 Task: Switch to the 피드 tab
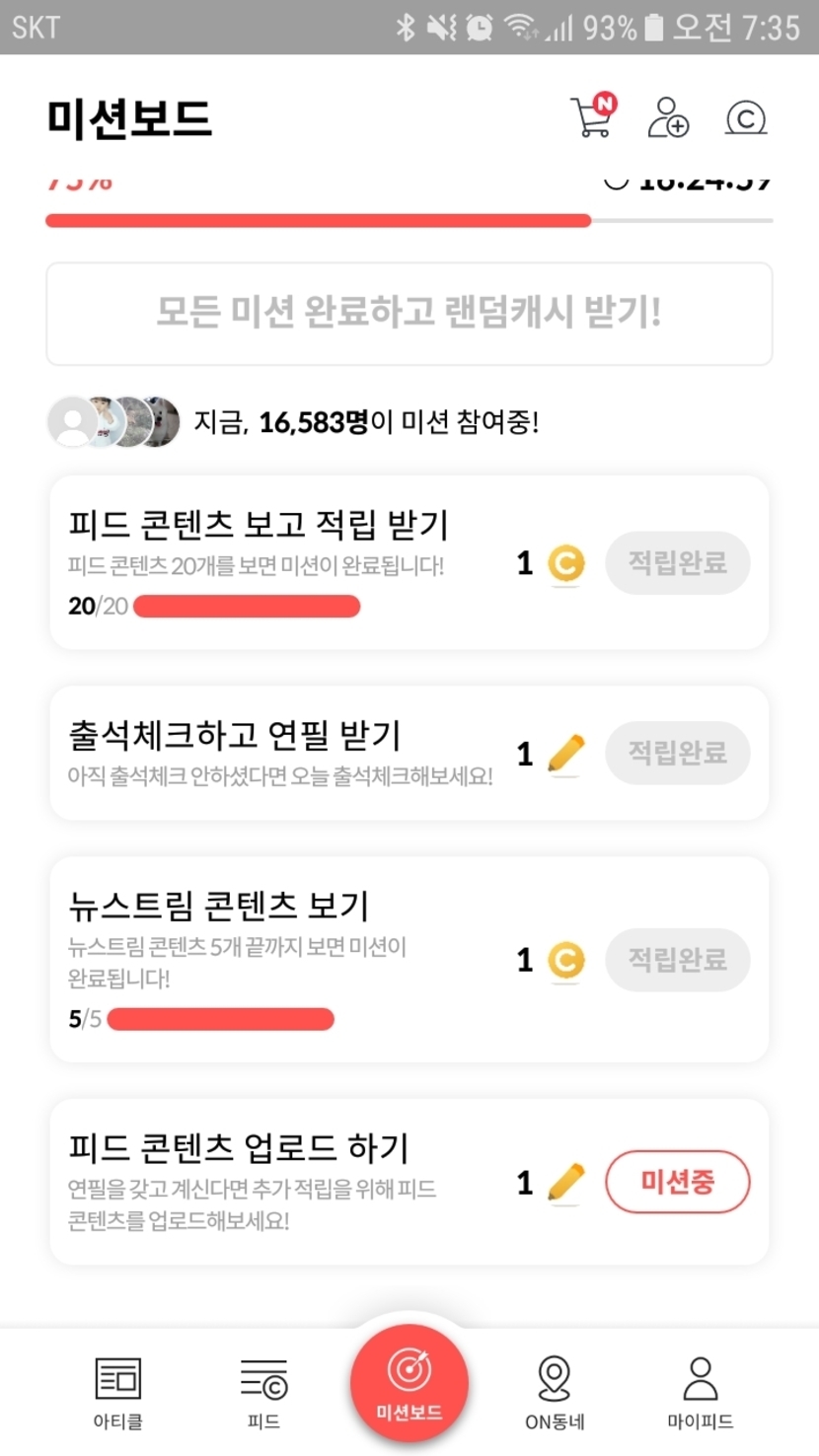[263, 1392]
